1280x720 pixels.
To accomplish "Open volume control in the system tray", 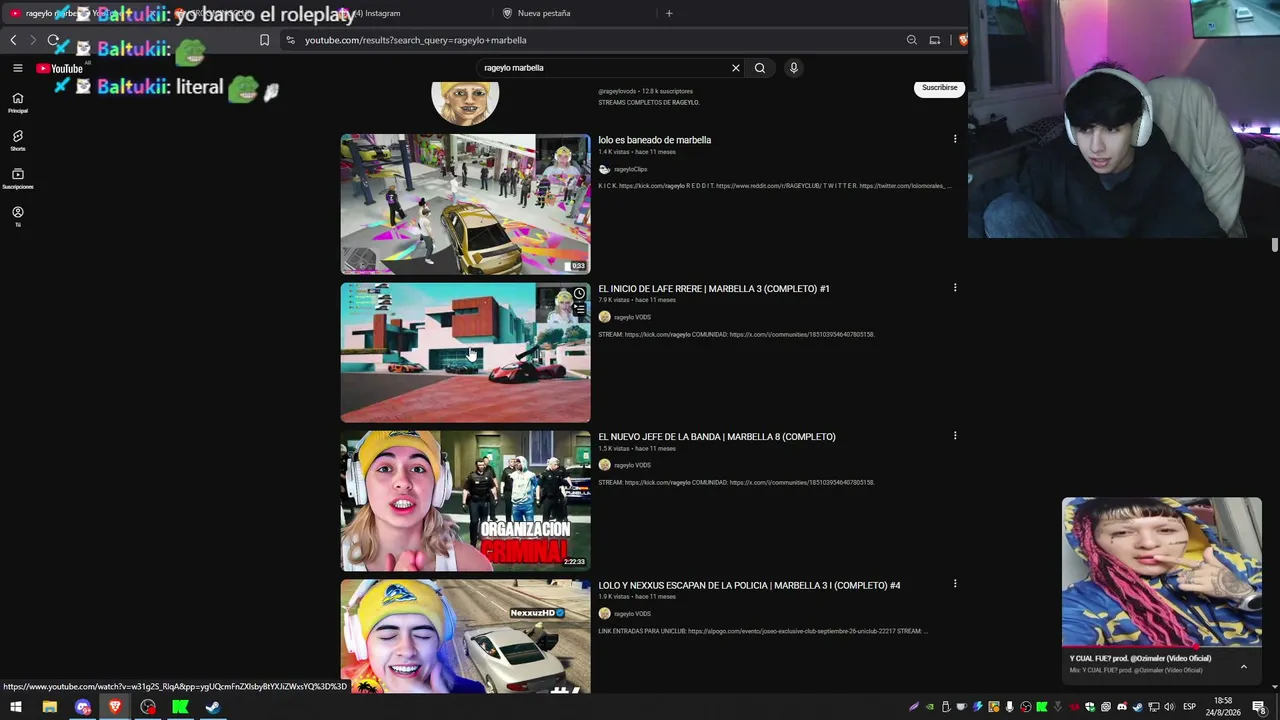I will tap(1169, 707).
